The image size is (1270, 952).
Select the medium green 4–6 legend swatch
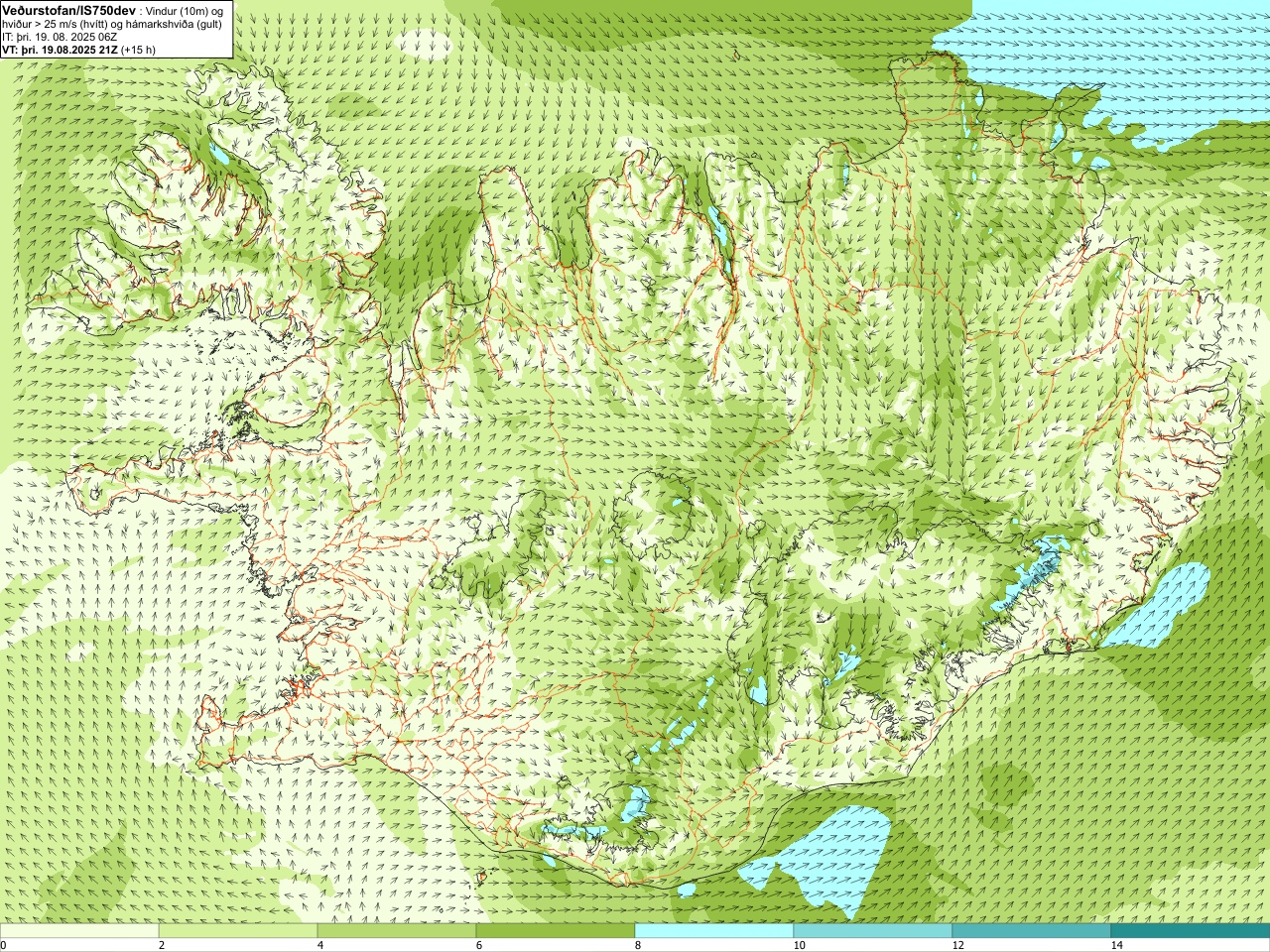[397, 931]
